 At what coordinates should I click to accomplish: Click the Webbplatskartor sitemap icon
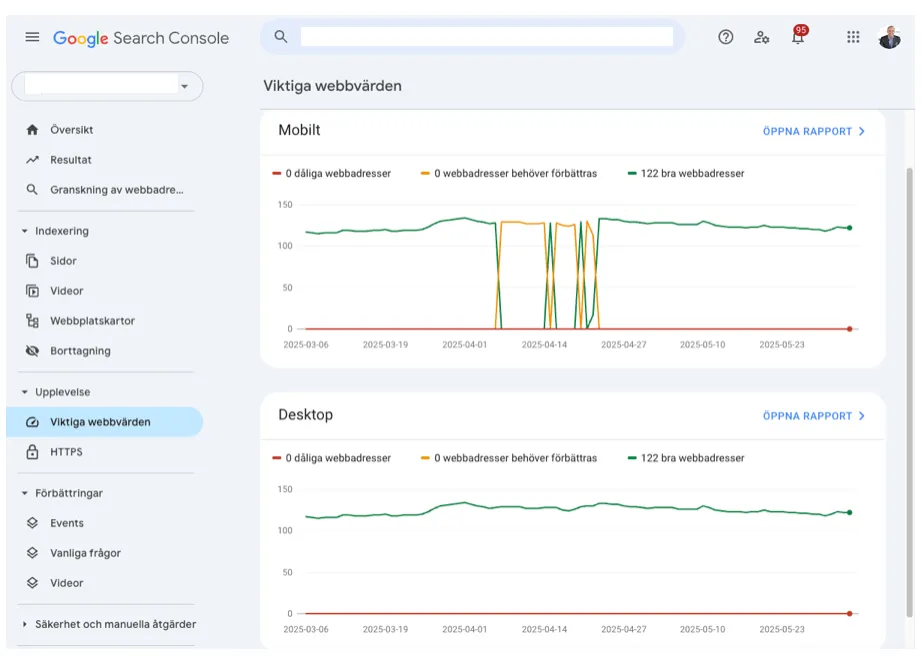(32, 321)
